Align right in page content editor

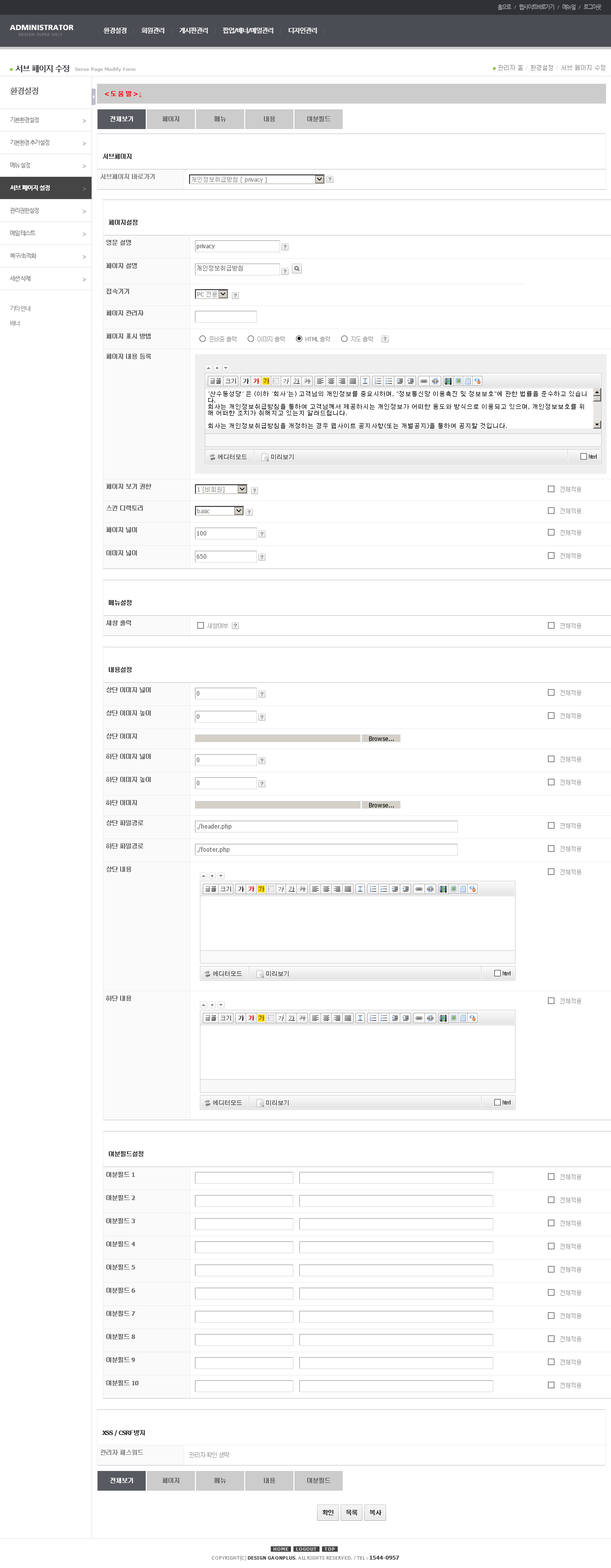(342, 381)
